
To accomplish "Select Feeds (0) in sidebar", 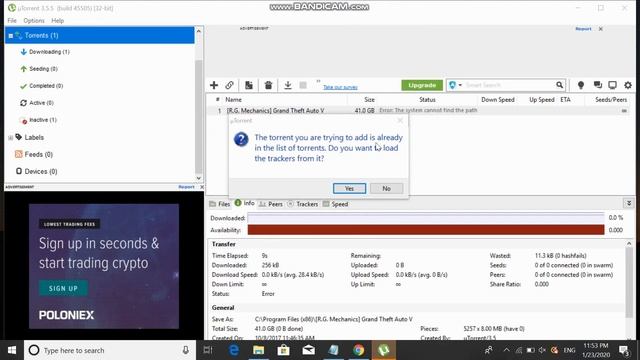I will tap(39, 154).
